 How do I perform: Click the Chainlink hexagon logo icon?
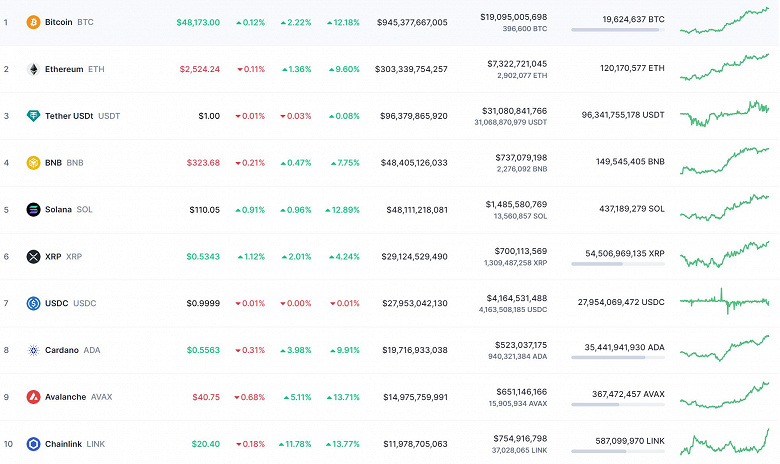pyautogui.click(x=33, y=443)
